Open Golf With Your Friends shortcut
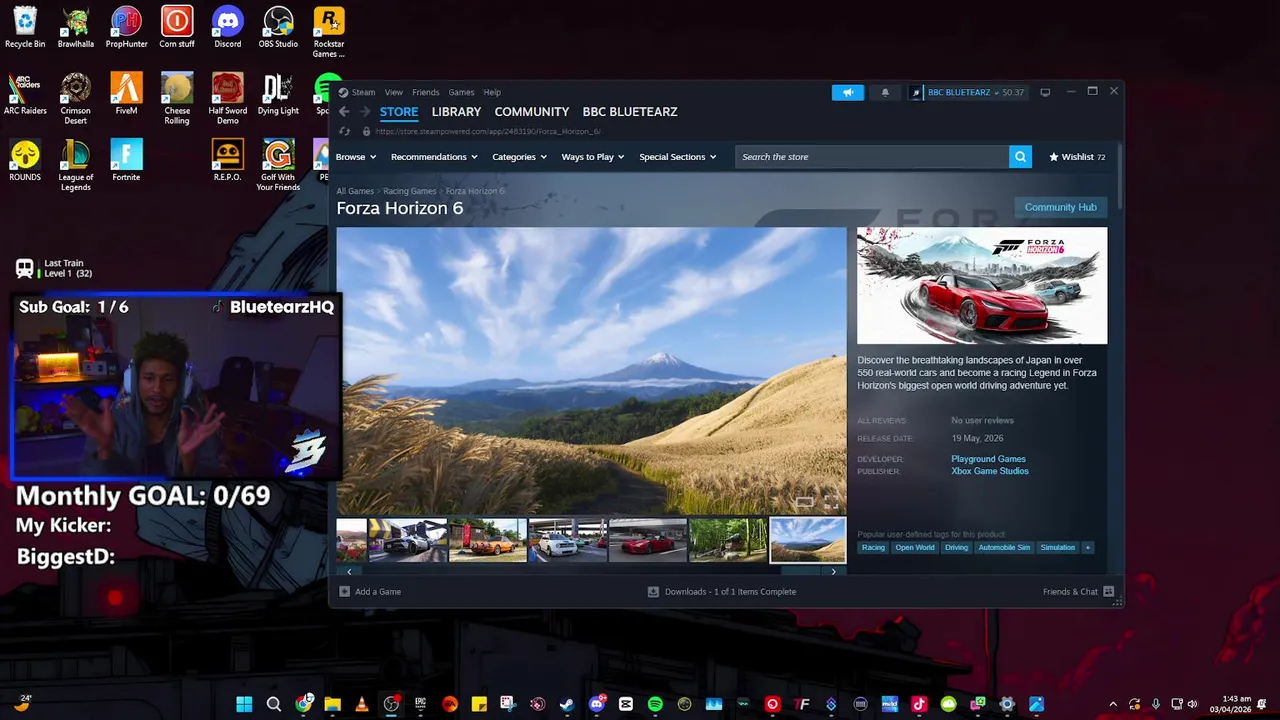 coord(278,166)
